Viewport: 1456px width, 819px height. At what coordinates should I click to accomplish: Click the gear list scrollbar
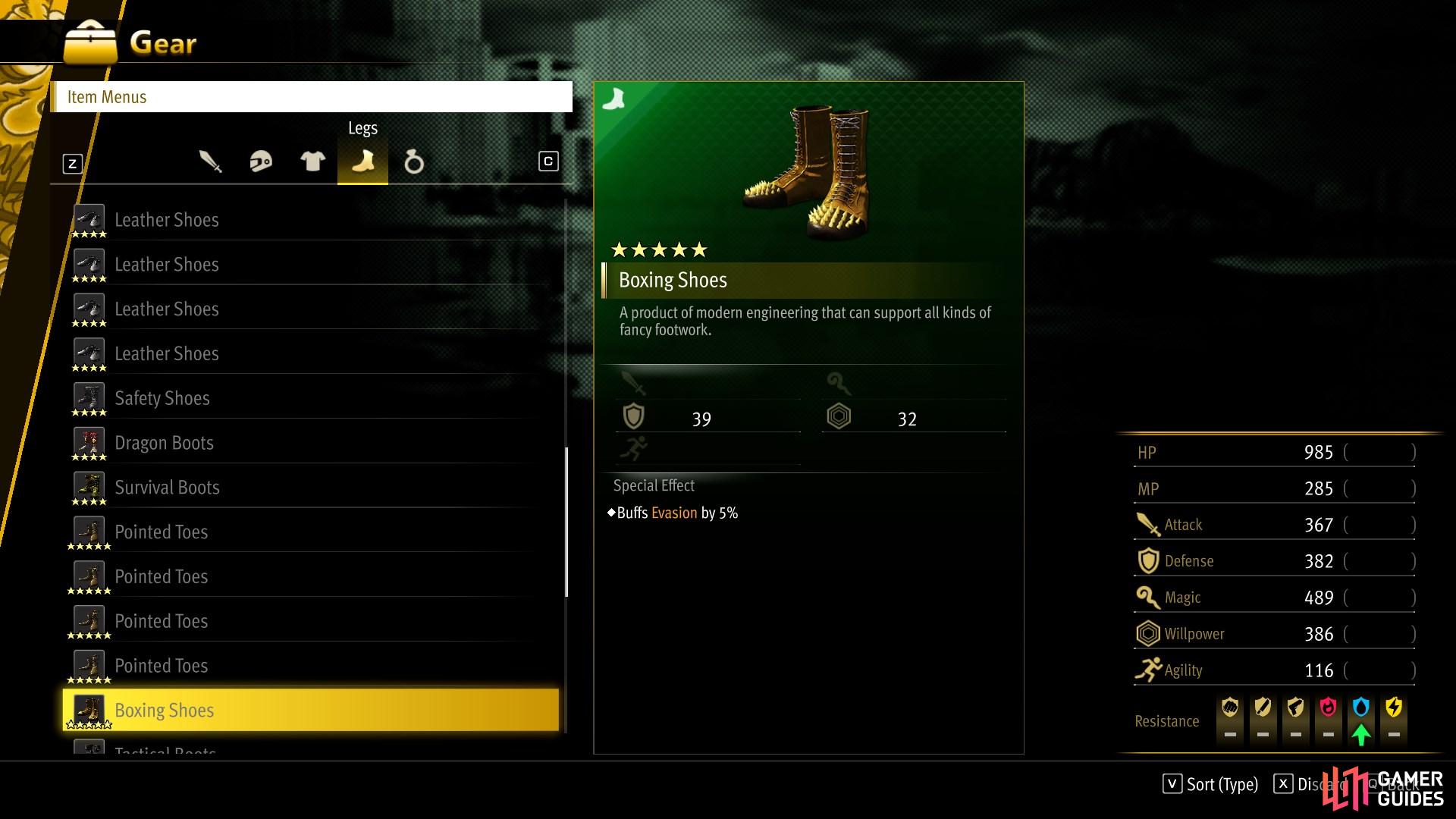[x=566, y=522]
